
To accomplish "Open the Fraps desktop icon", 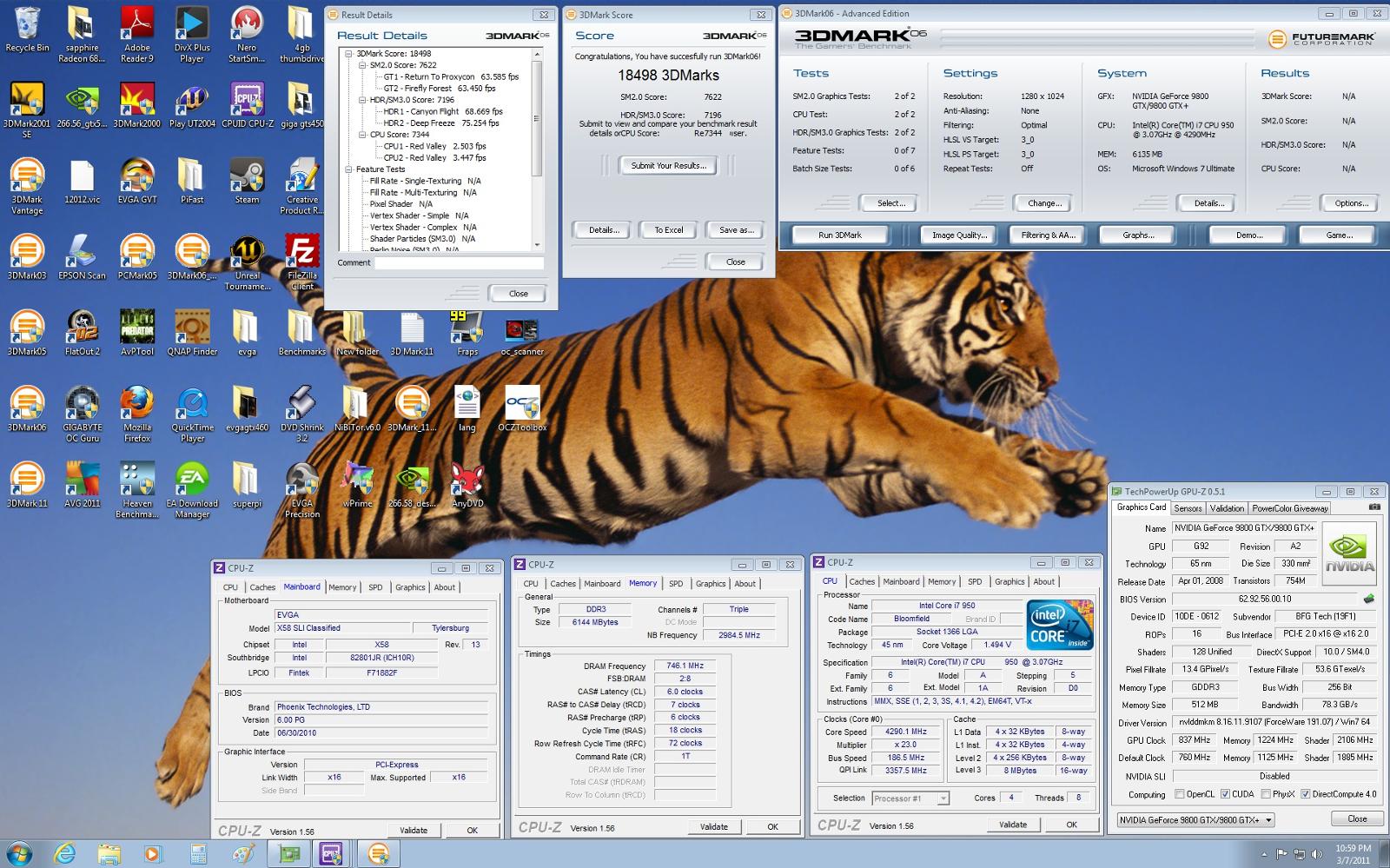I will pyautogui.click(x=467, y=334).
